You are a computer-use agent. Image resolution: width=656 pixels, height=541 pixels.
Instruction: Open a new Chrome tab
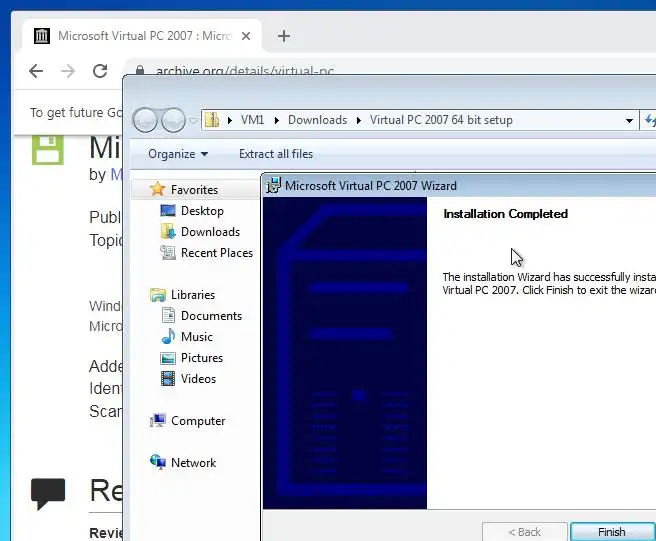tap(284, 36)
